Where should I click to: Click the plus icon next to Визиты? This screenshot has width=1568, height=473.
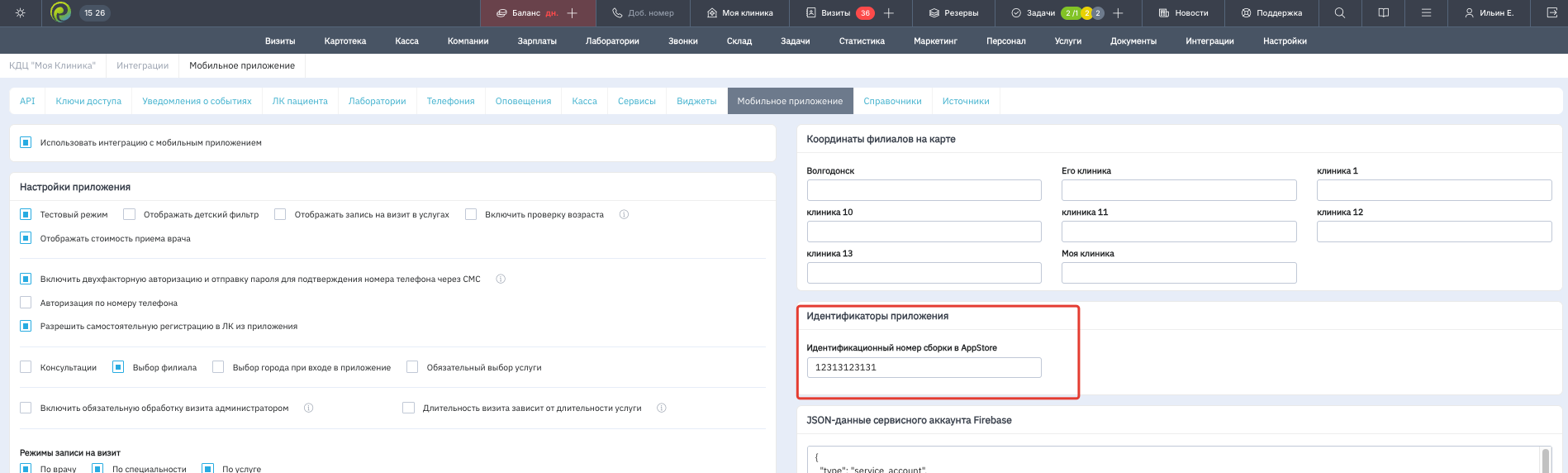pos(889,13)
